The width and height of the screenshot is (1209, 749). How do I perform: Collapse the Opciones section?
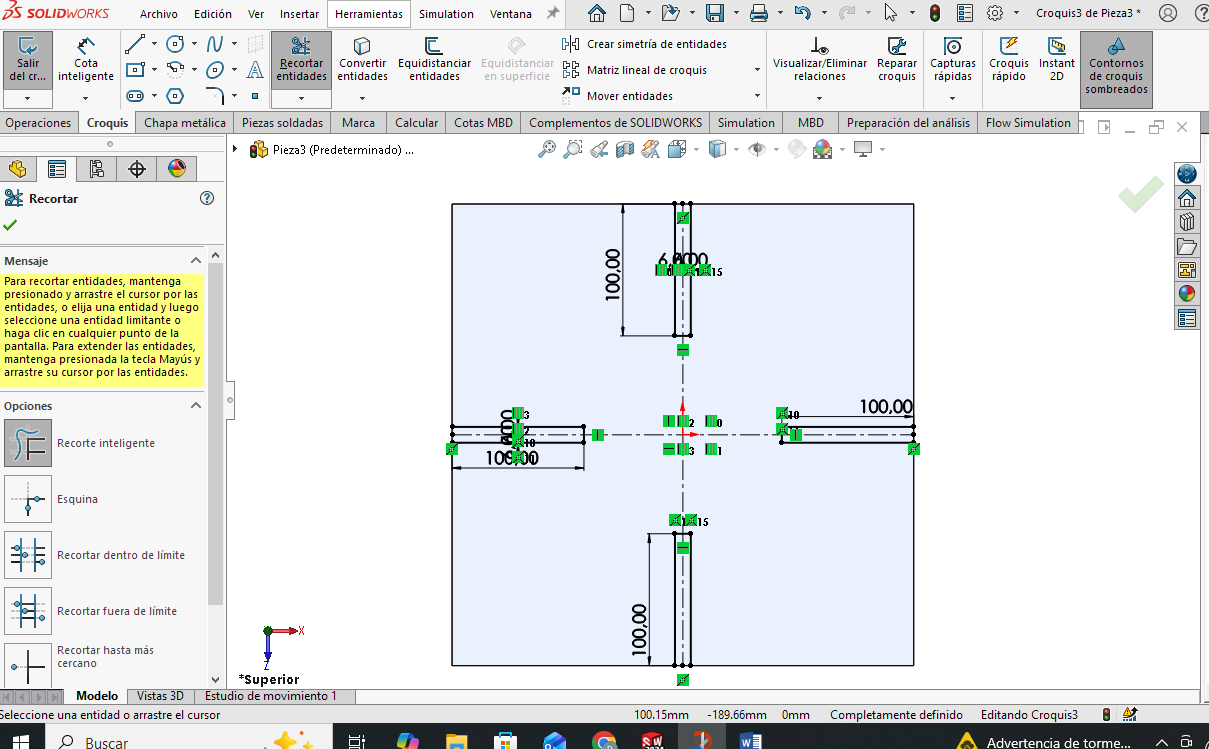pyautogui.click(x=196, y=406)
